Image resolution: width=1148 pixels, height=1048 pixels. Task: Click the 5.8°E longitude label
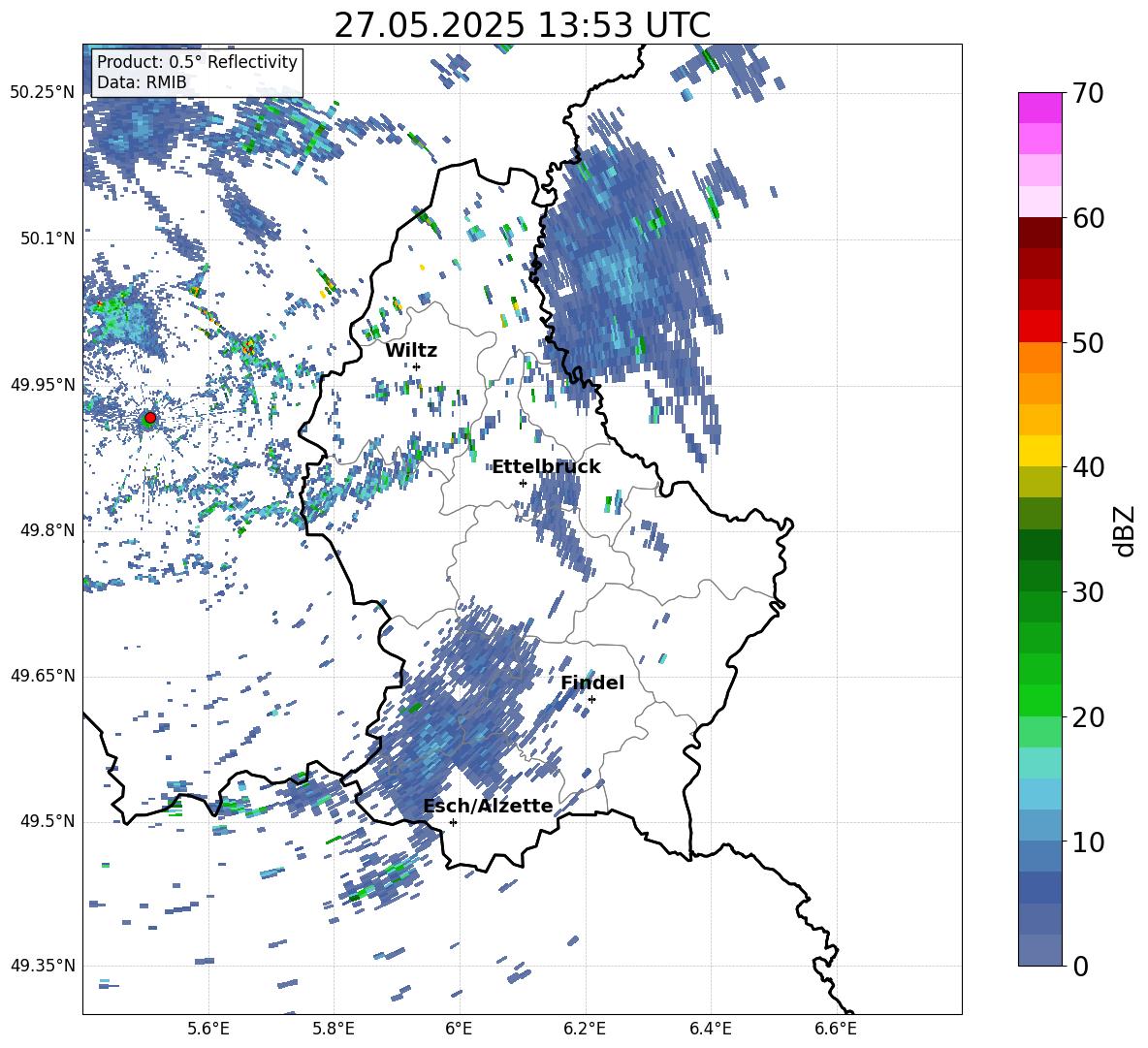click(334, 1029)
